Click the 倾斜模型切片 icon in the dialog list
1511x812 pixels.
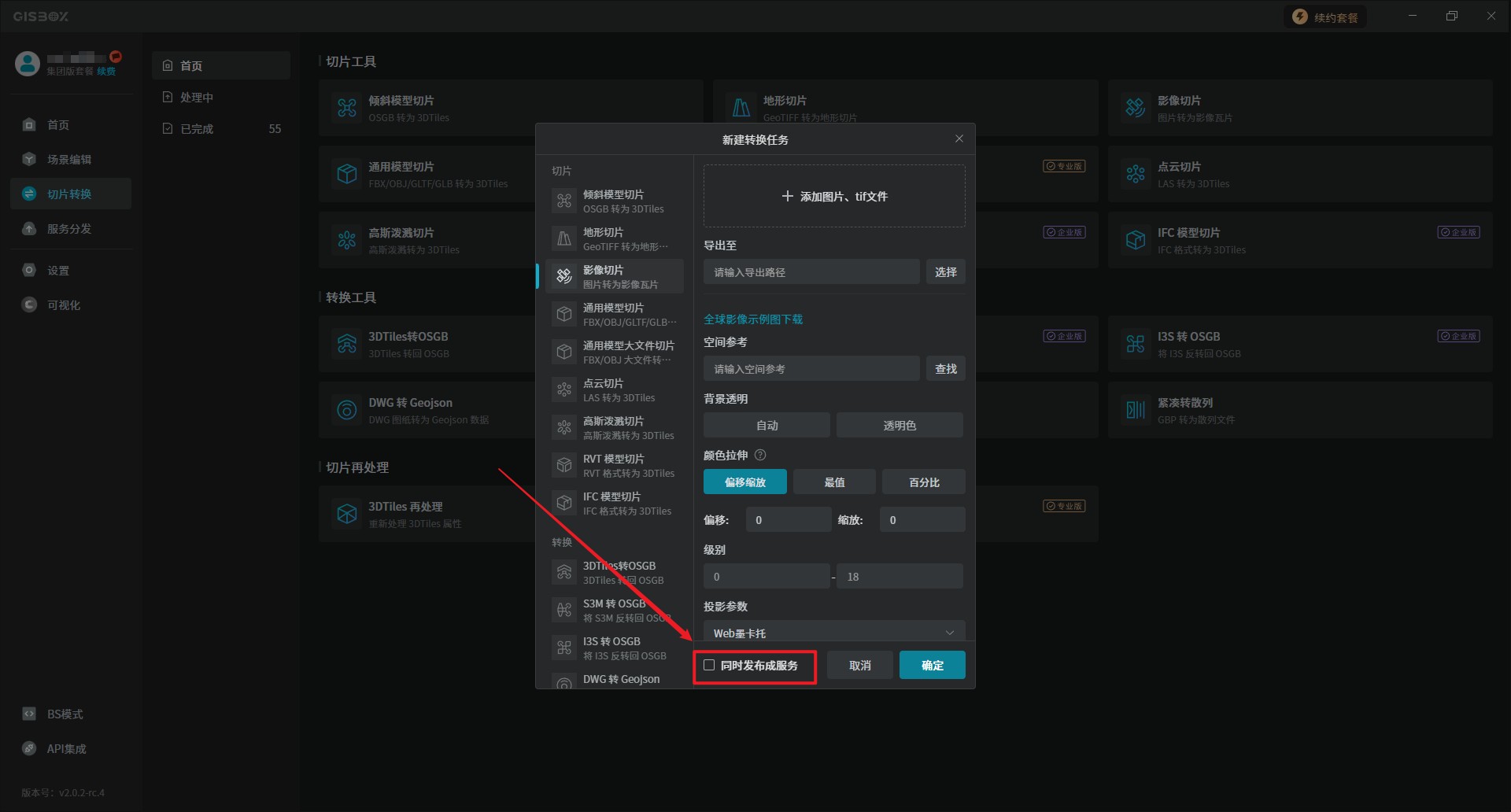(x=564, y=201)
